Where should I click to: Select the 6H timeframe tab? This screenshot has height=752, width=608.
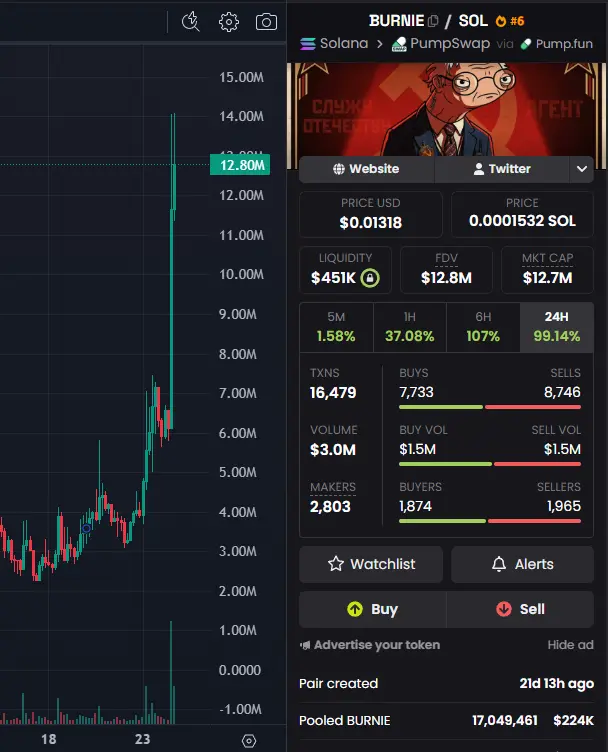point(483,328)
